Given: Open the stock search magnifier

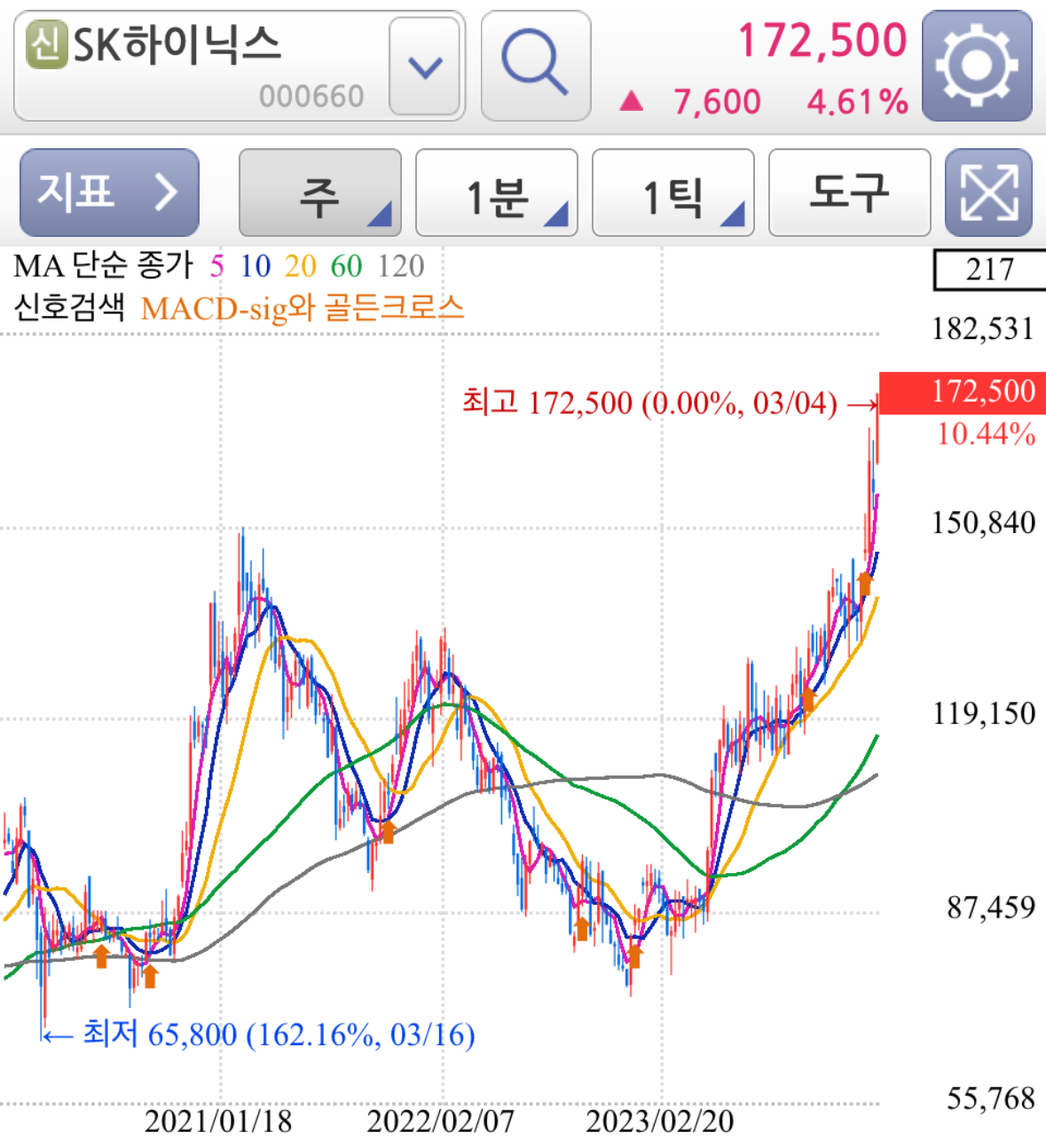Looking at the screenshot, I should click(534, 67).
